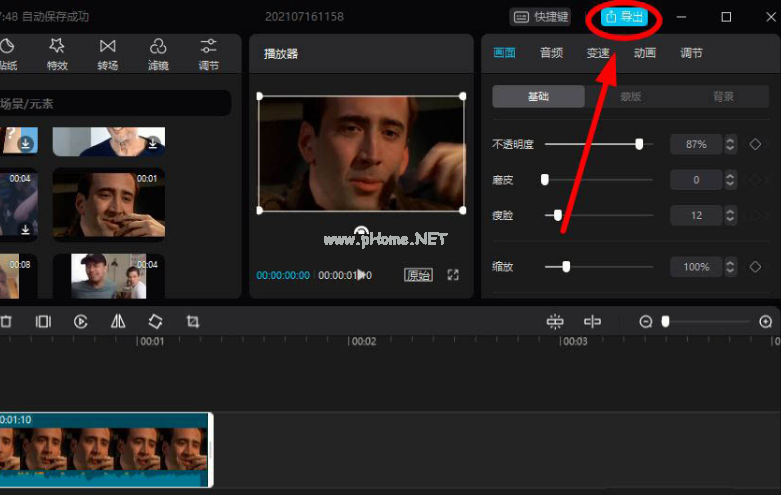Select the 背景 background sub-tab
Image resolution: width=781 pixels, height=495 pixels.
pyautogui.click(x=723, y=96)
